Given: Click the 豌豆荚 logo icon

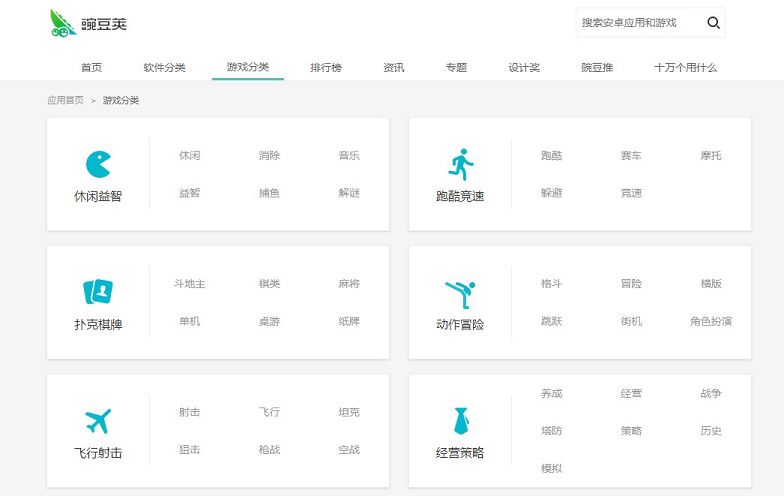Looking at the screenshot, I should pos(63,23).
